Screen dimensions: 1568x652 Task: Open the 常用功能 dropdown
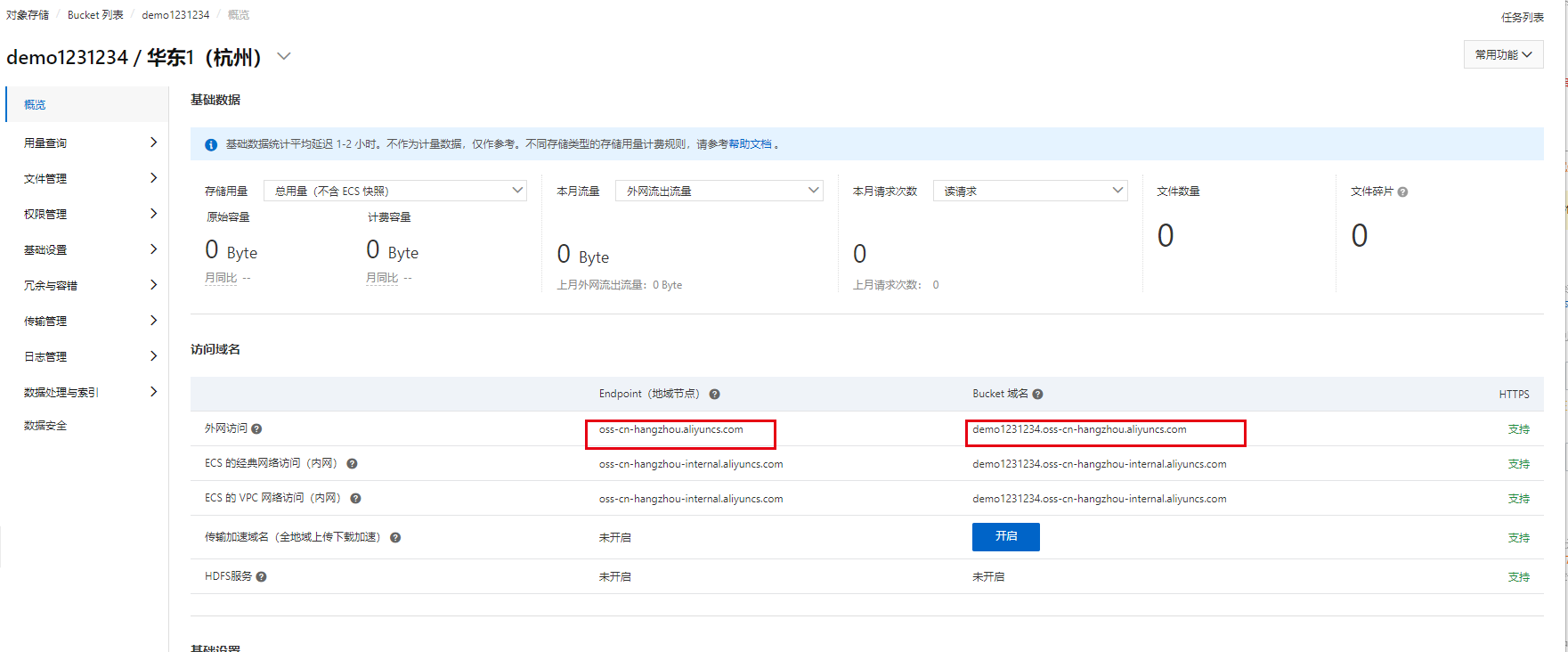[x=1503, y=54]
